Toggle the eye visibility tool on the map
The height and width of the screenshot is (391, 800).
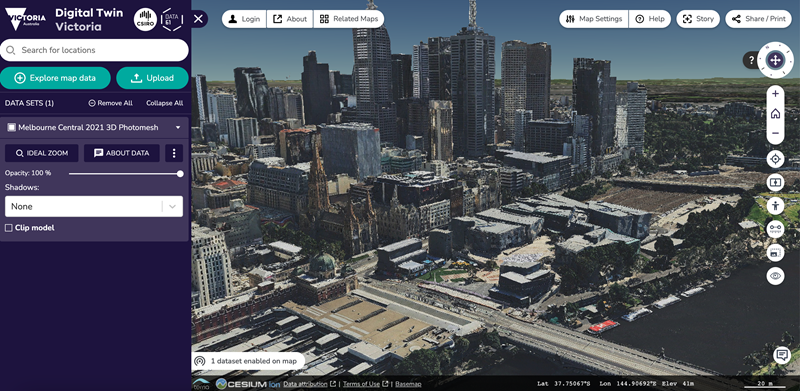coord(775,276)
